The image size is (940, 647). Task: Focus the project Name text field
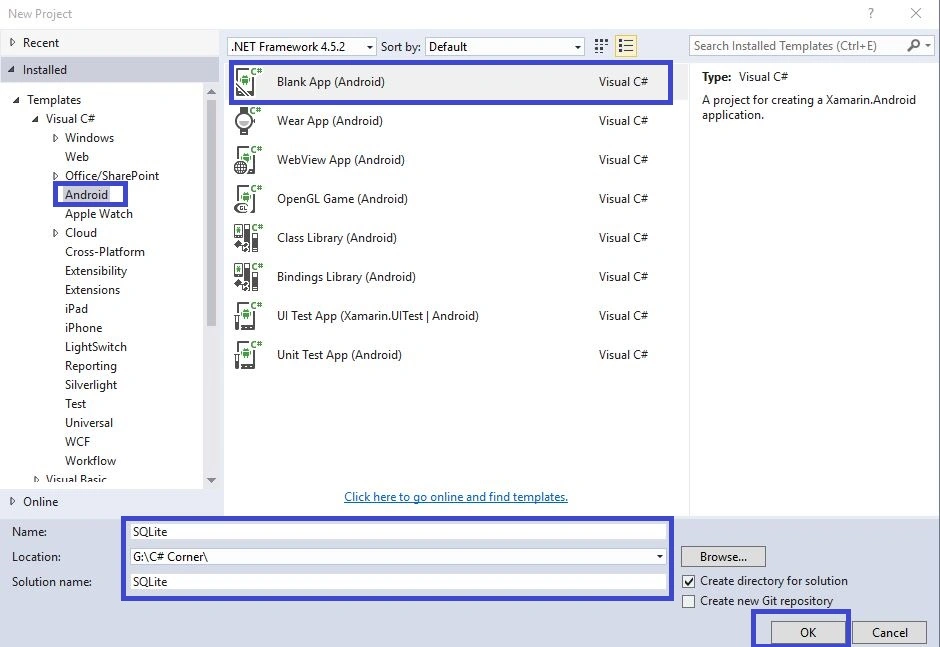398,531
